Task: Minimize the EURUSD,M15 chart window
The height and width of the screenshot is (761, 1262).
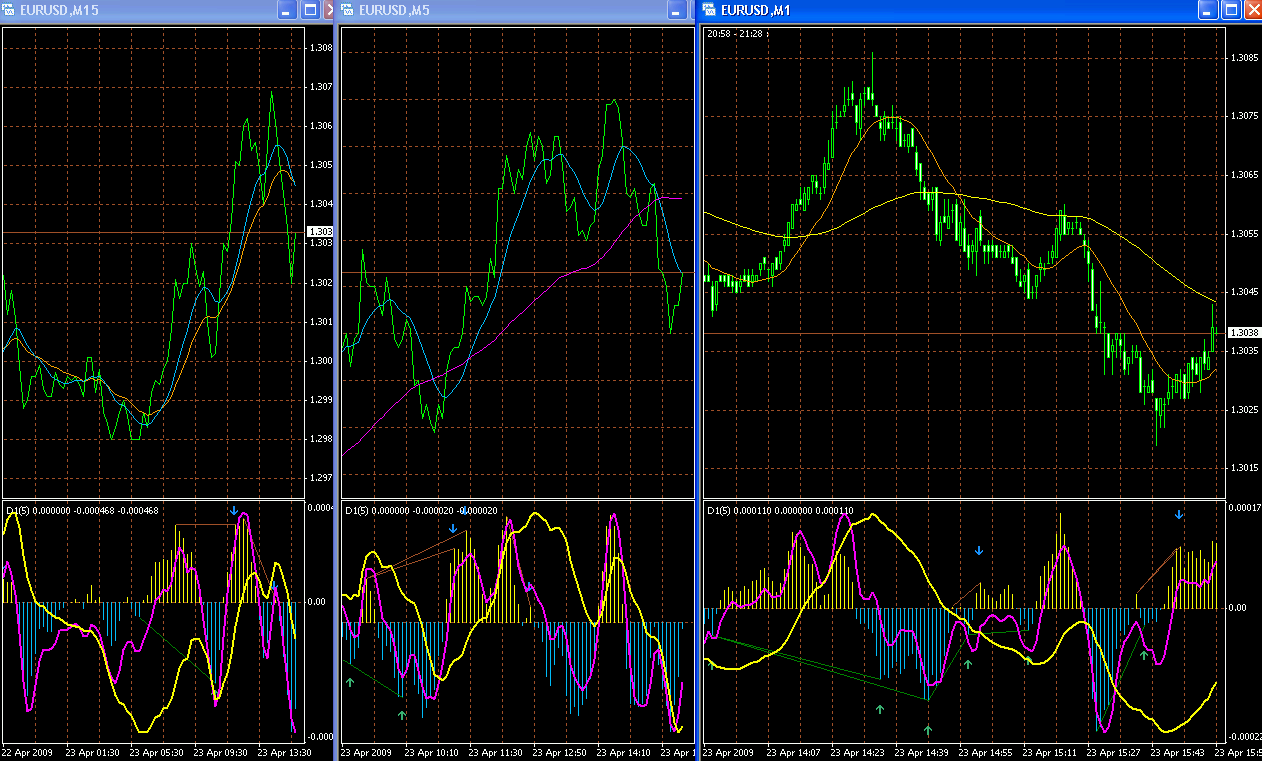Action: (x=287, y=10)
